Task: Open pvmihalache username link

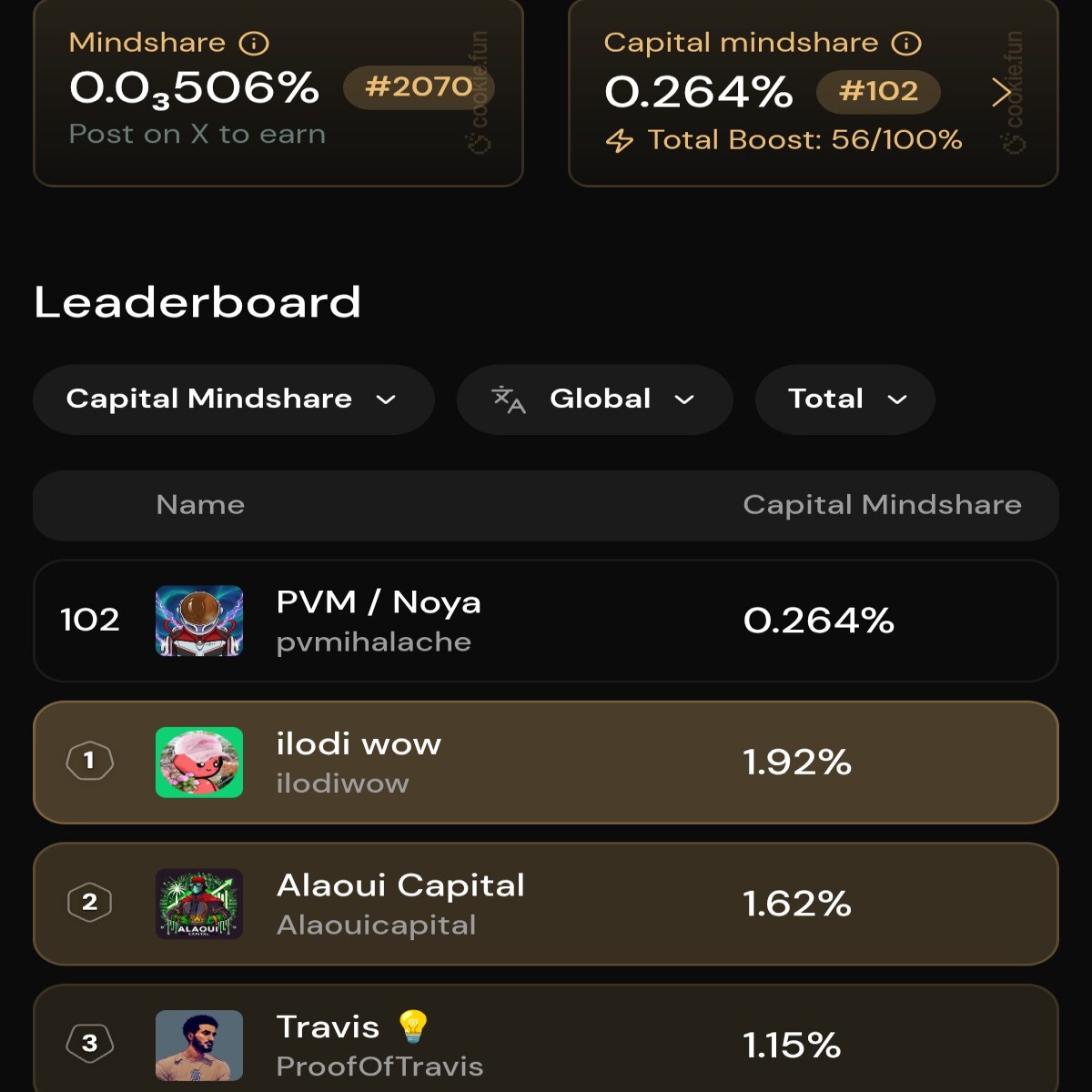Action: click(x=374, y=642)
